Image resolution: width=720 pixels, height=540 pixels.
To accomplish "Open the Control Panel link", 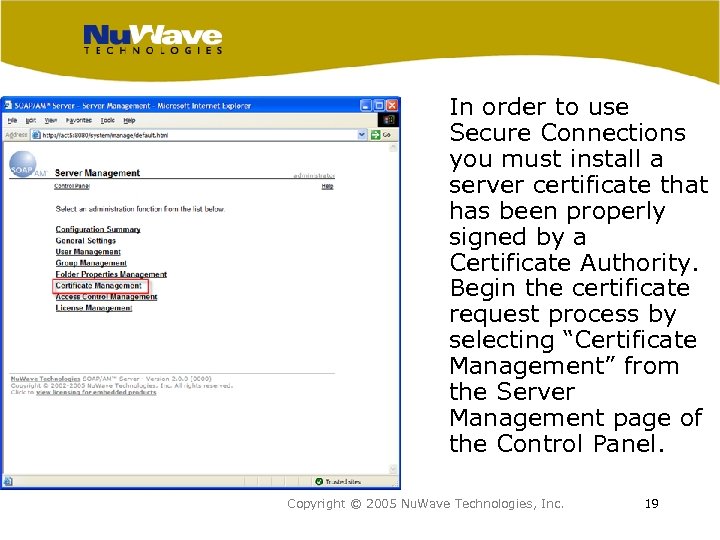I will [72, 186].
